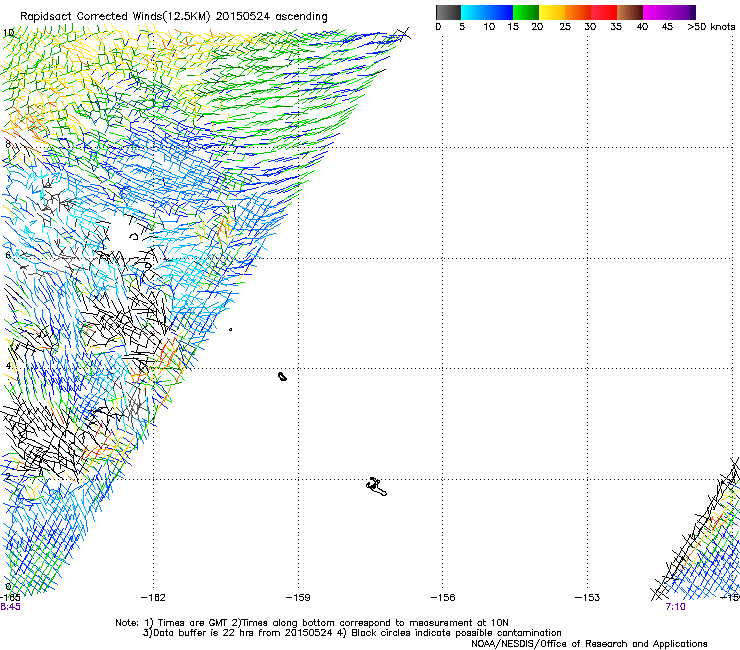The width and height of the screenshot is (740, 650).
Task: Click the longitude label '-156'
Action: click(443, 598)
